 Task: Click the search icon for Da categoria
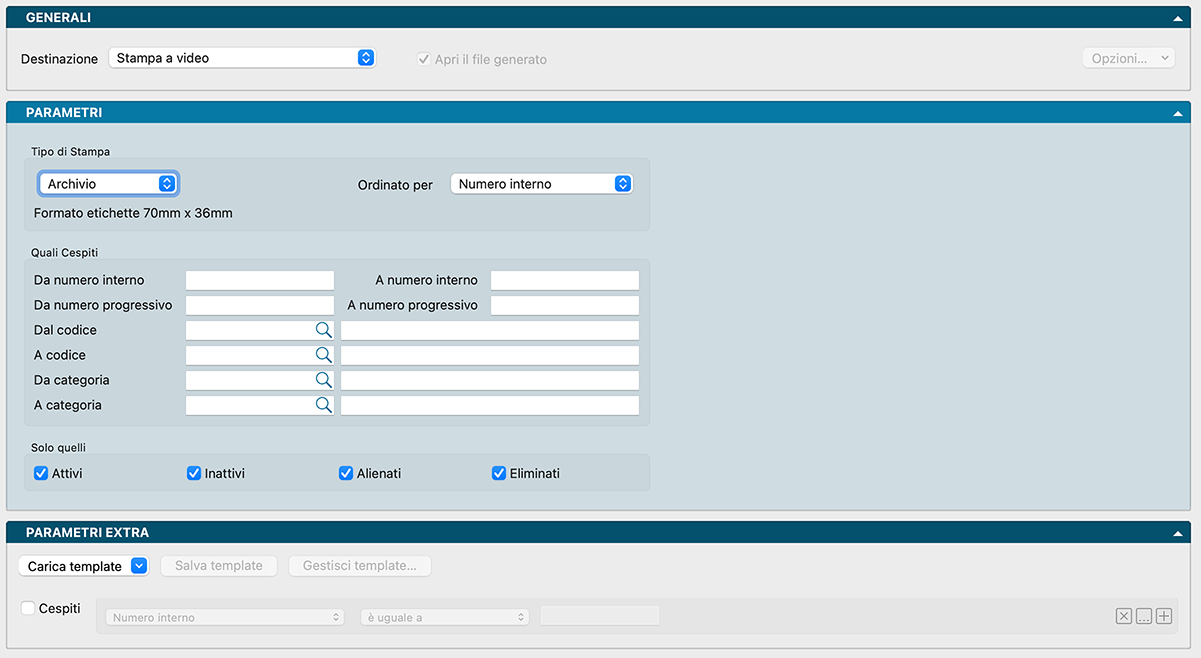tap(323, 380)
